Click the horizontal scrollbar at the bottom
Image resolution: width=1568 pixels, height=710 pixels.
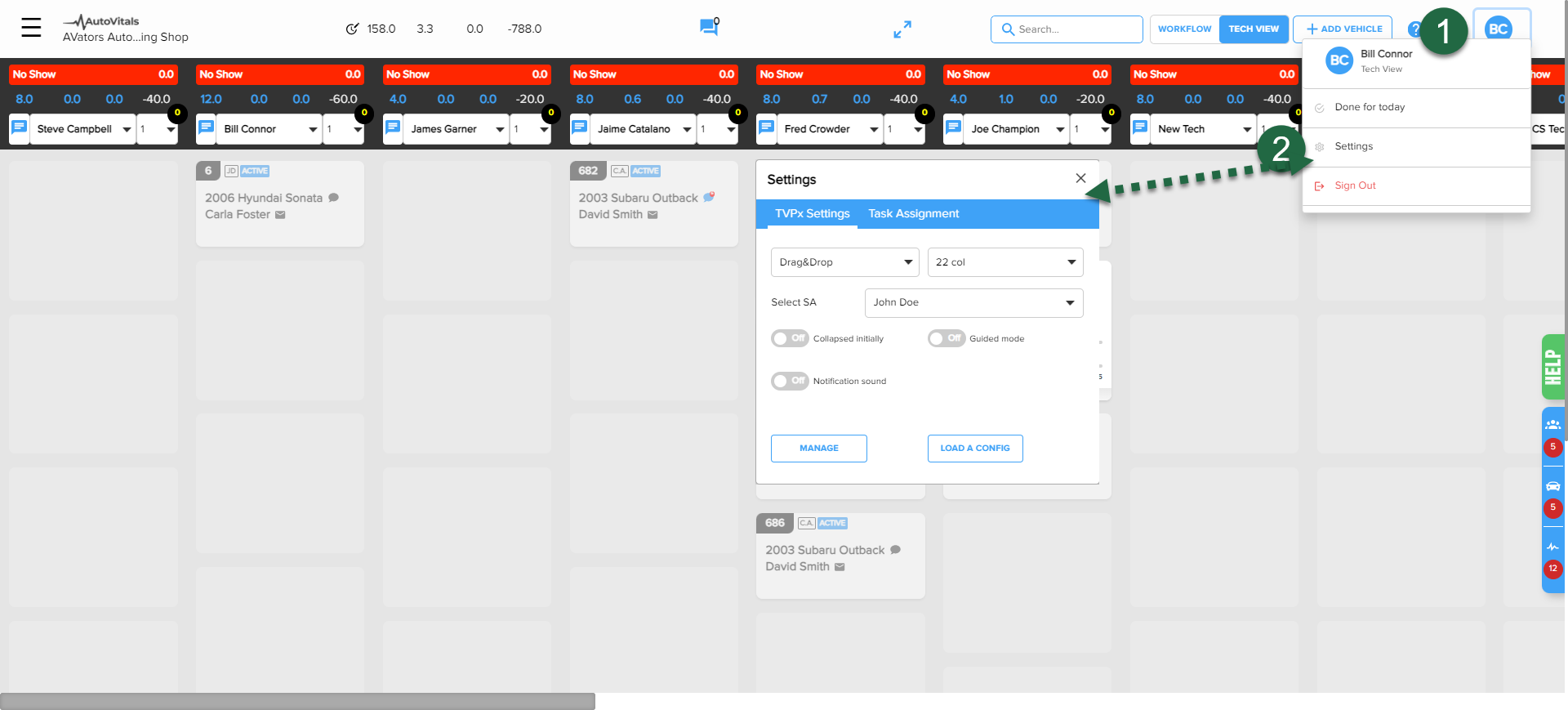(297, 701)
